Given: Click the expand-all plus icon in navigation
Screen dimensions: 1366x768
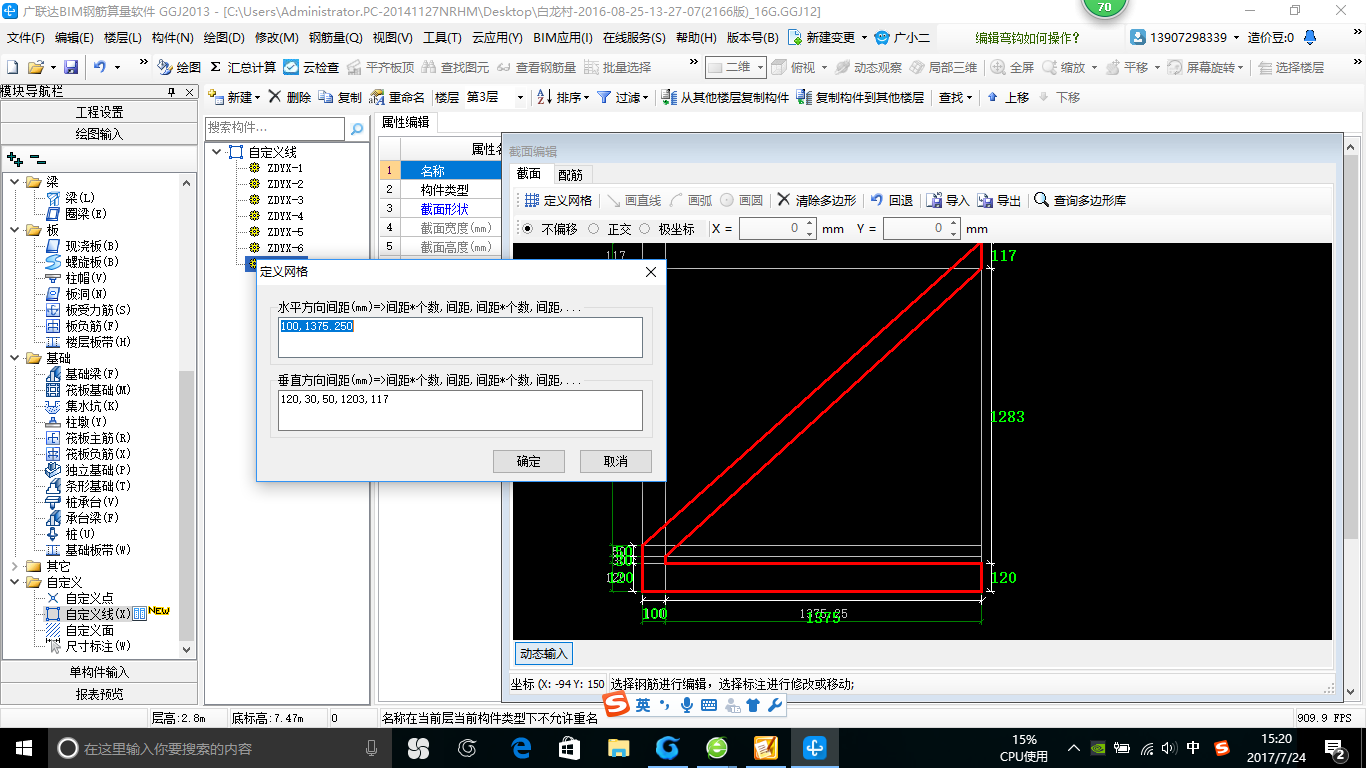Looking at the screenshot, I should coord(15,158).
